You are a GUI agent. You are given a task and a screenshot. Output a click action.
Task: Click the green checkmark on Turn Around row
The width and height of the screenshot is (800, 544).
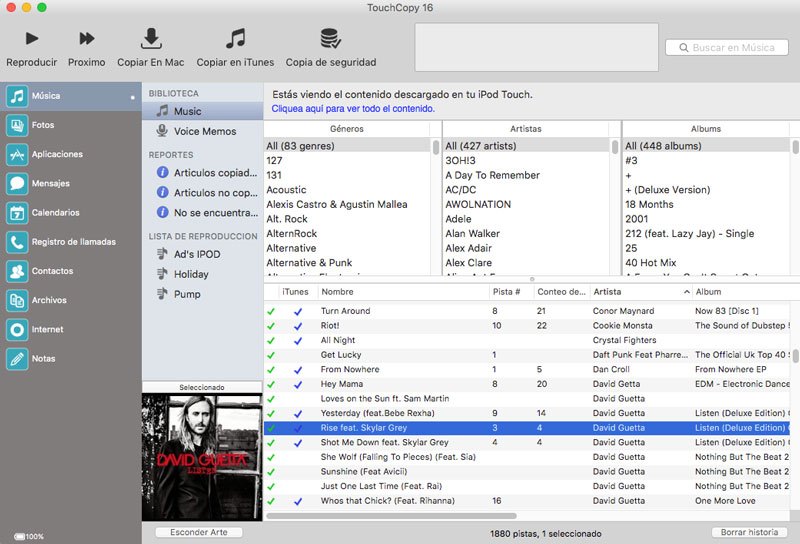tap(271, 311)
